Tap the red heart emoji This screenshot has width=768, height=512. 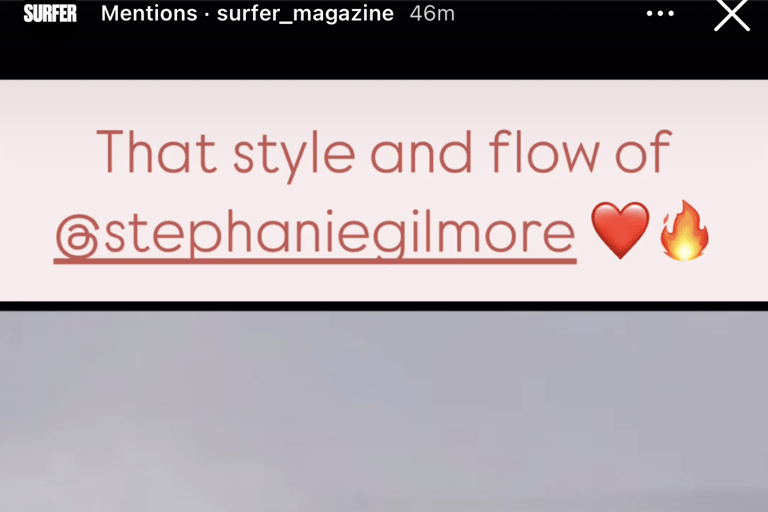(620, 230)
